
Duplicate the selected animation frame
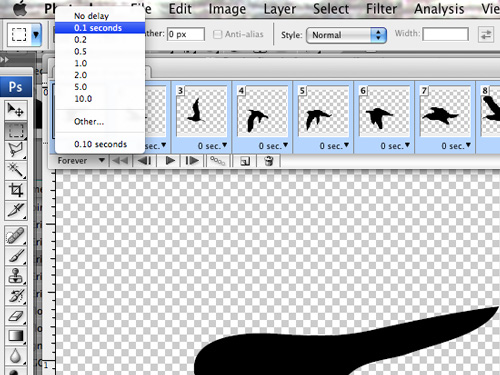pyautogui.click(x=245, y=162)
